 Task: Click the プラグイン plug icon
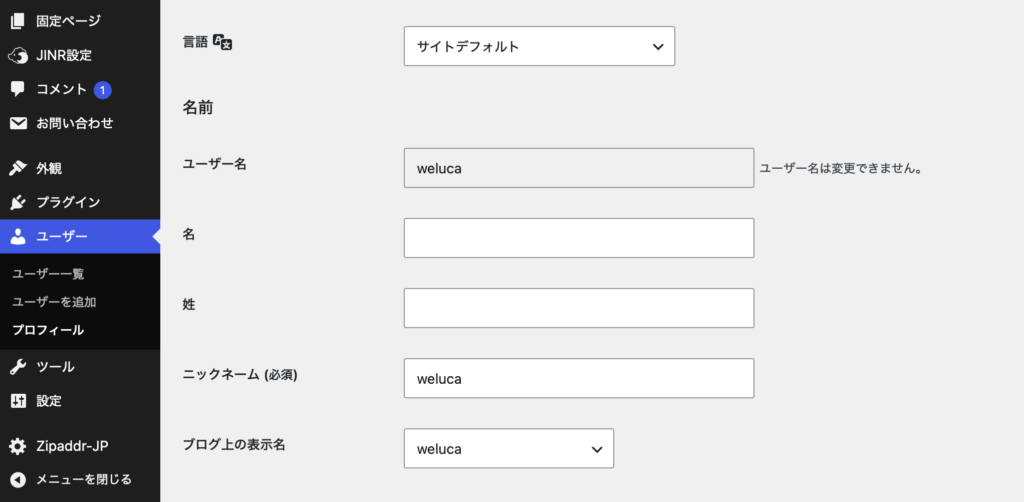point(18,202)
